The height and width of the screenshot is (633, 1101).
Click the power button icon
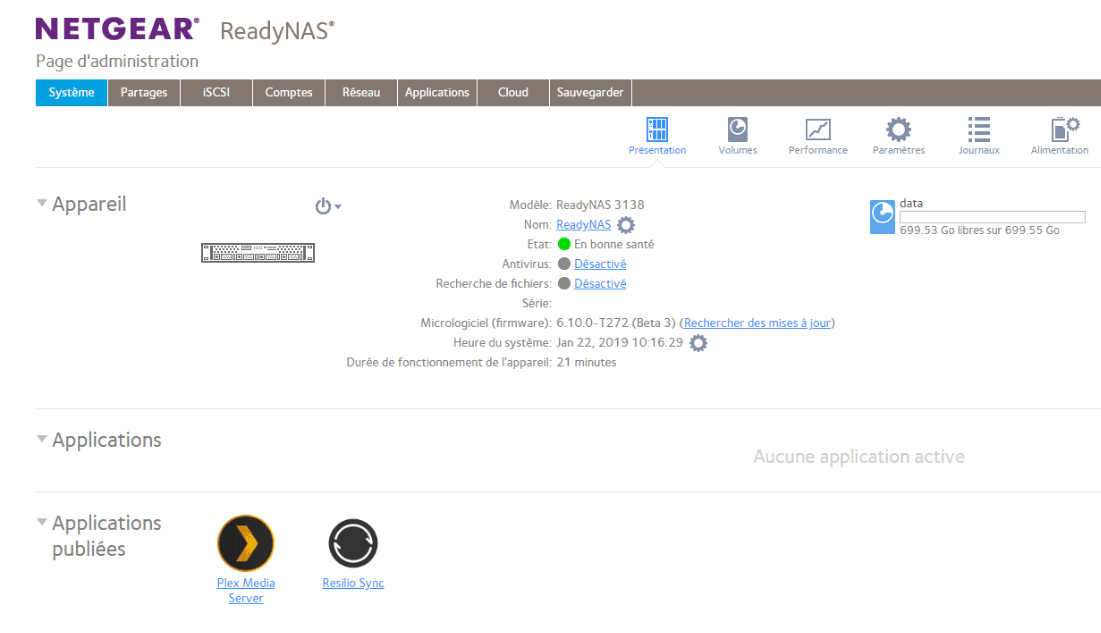(x=322, y=206)
